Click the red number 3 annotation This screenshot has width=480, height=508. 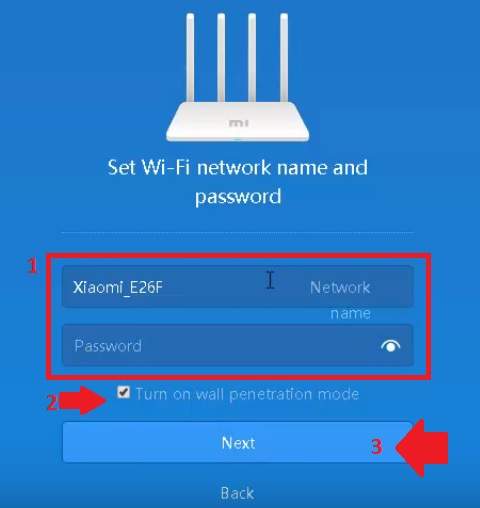pos(376,446)
